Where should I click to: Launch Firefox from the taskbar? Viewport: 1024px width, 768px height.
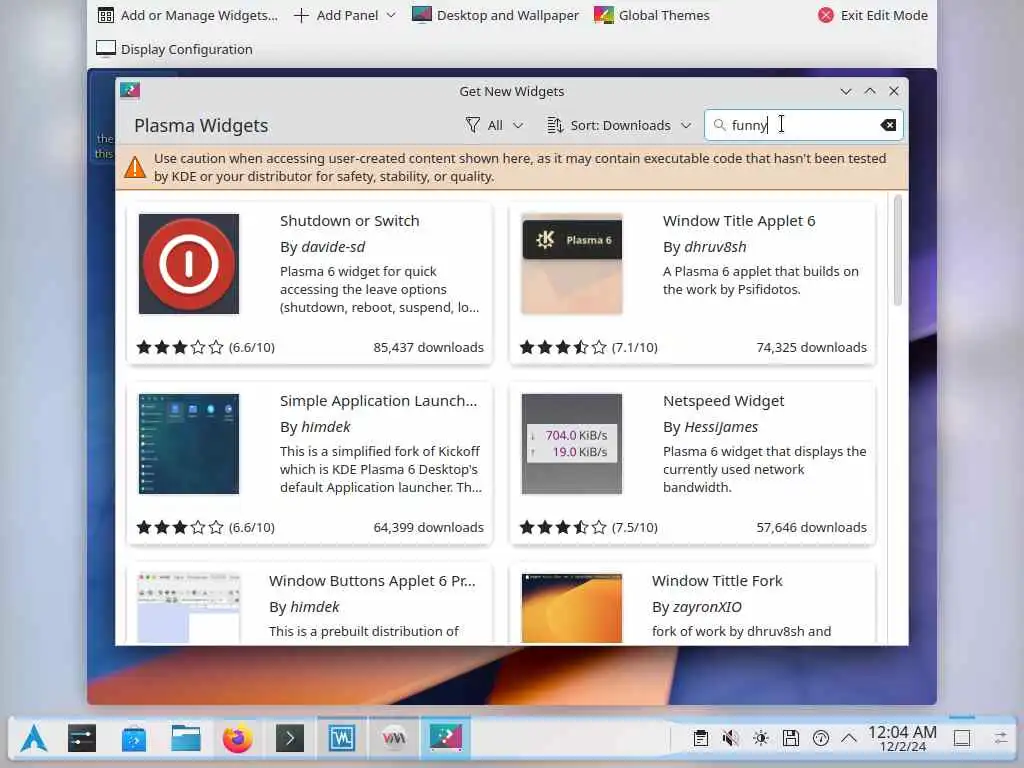(238, 739)
